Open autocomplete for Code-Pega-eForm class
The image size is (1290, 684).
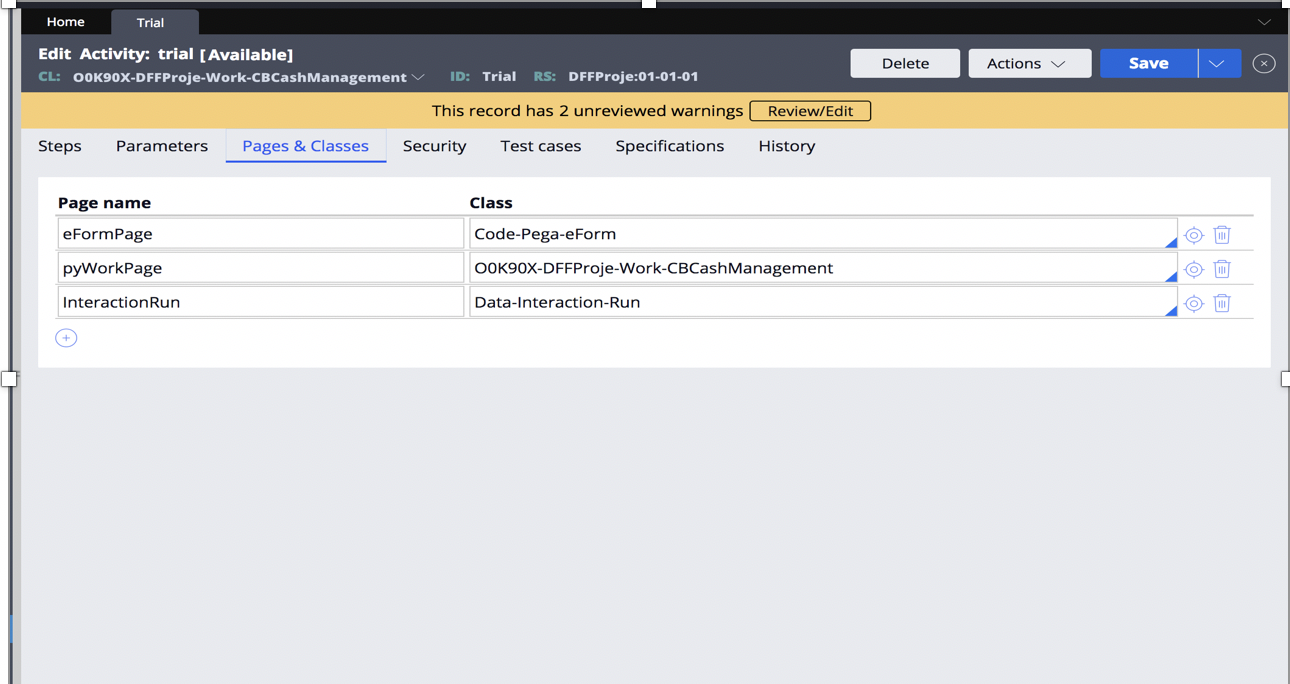(1170, 242)
